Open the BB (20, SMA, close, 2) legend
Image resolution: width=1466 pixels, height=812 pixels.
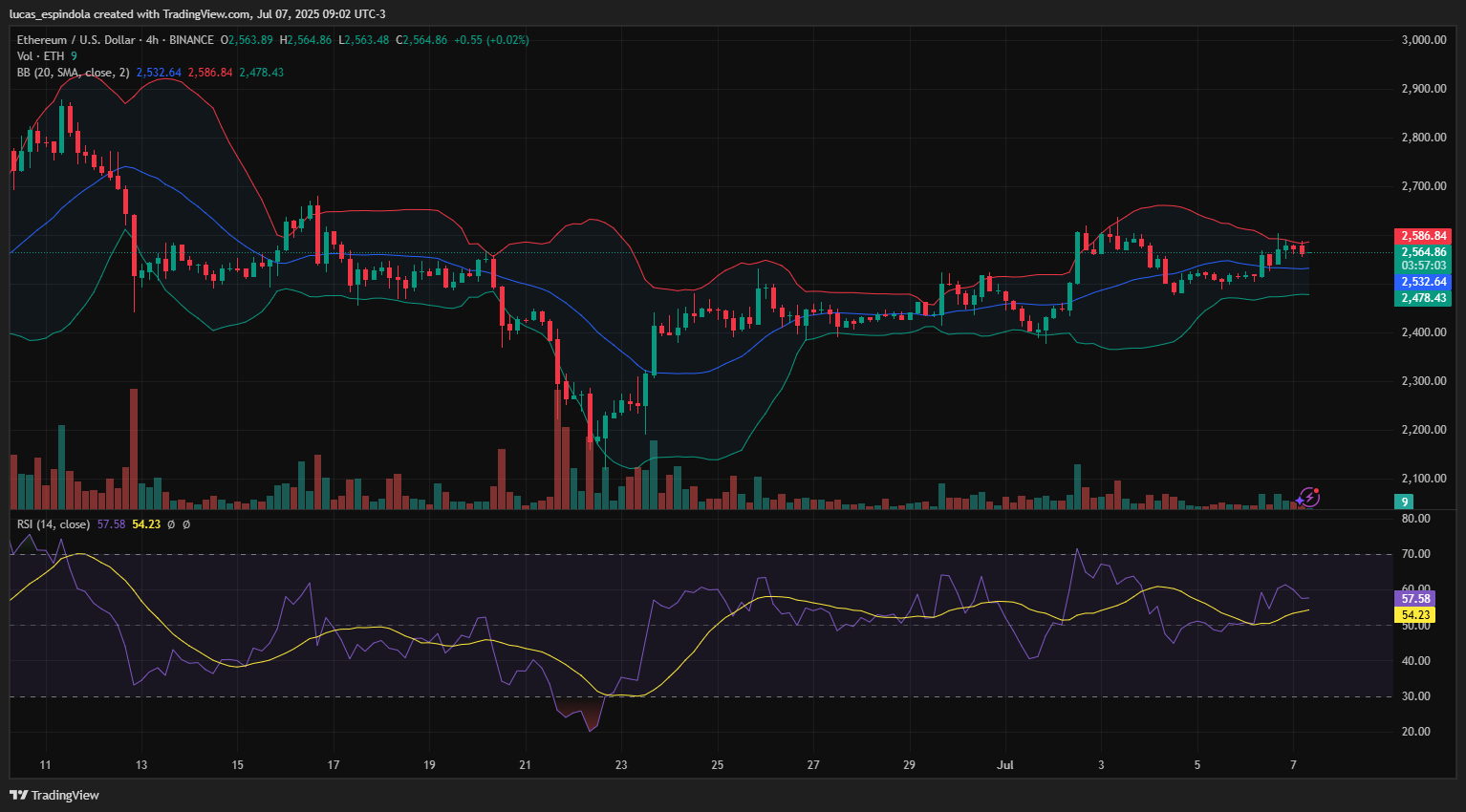click(73, 73)
